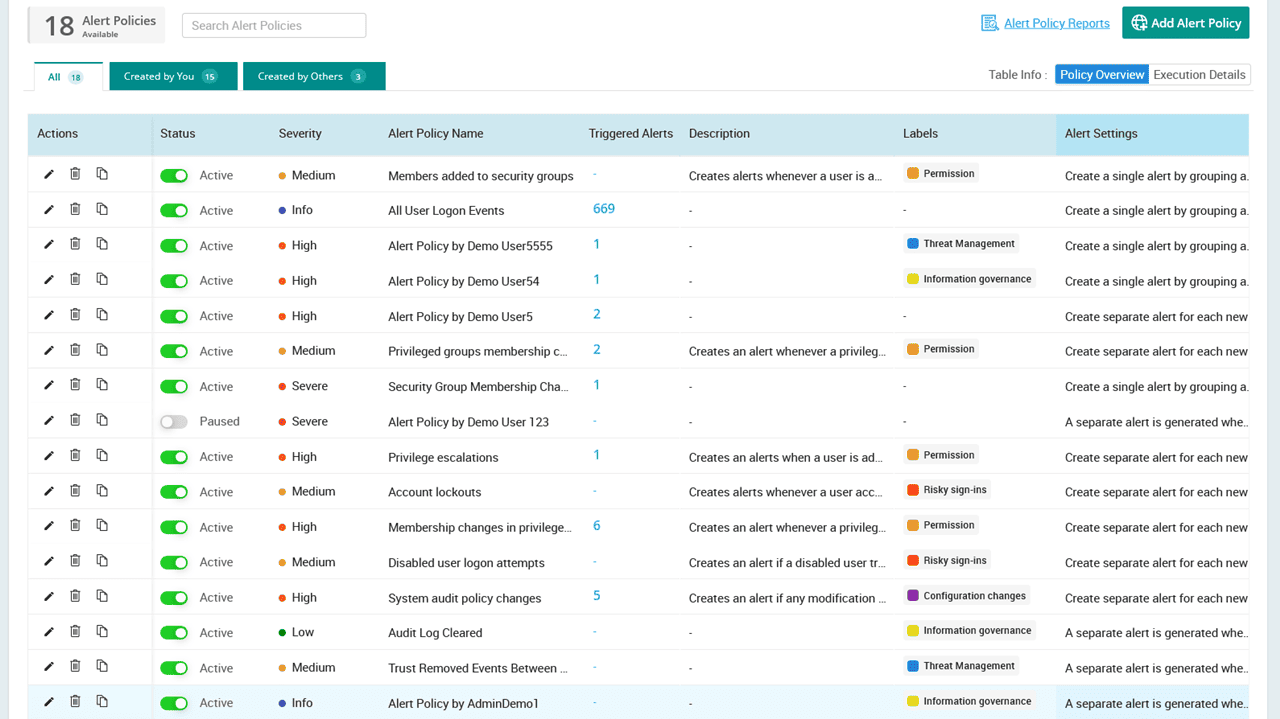Image resolution: width=1280 pixels, height=719 pixels.
Task: Activate the paused Alert Policy by Demo User 123
Action: [x=174, y=421]
